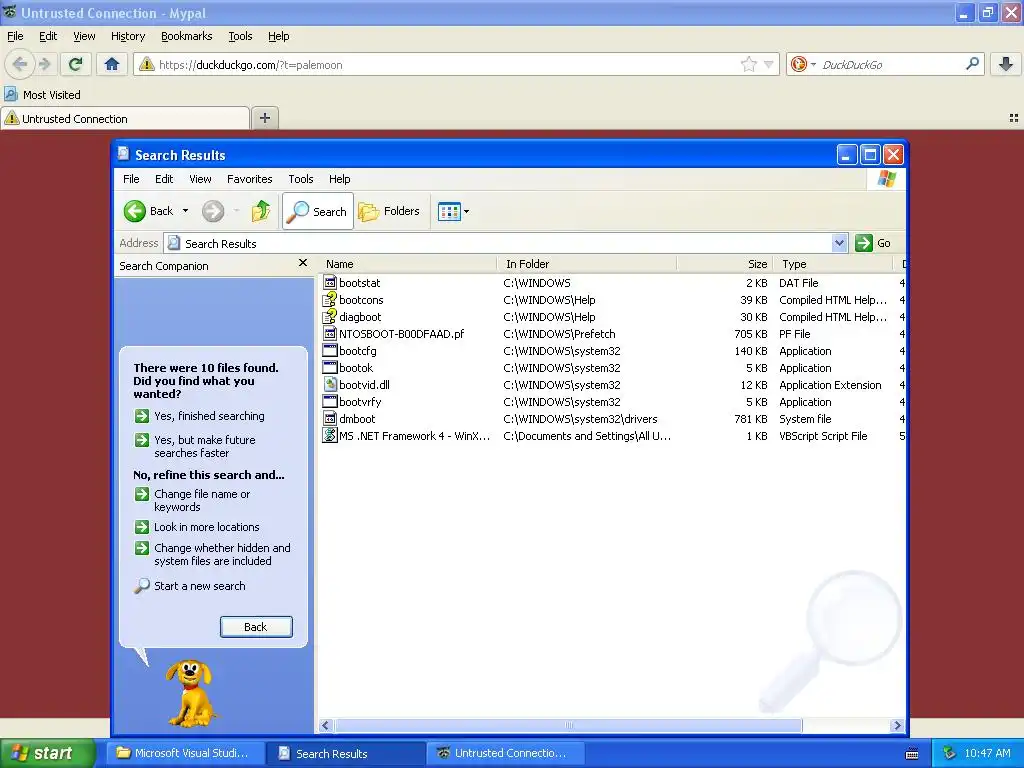Open Most Visited bookmarks folder
Screen dimensions: 1024x768
pyautogui.click(x=42, y=95)
